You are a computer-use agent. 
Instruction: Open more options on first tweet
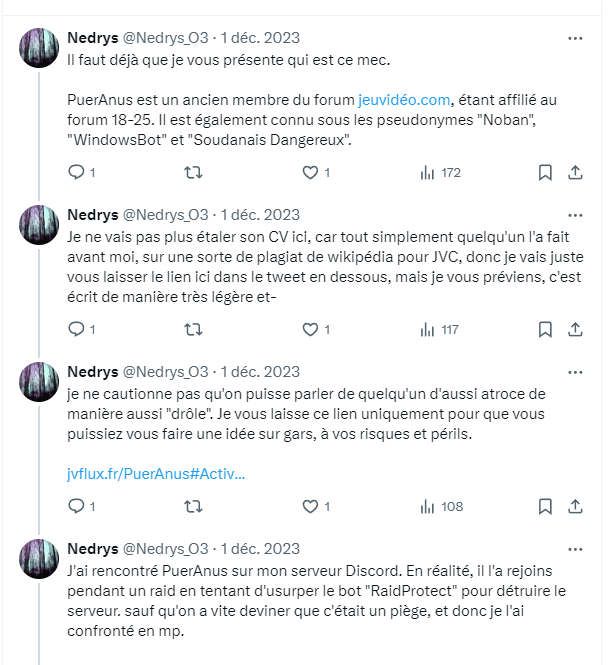tap(575, 38)
